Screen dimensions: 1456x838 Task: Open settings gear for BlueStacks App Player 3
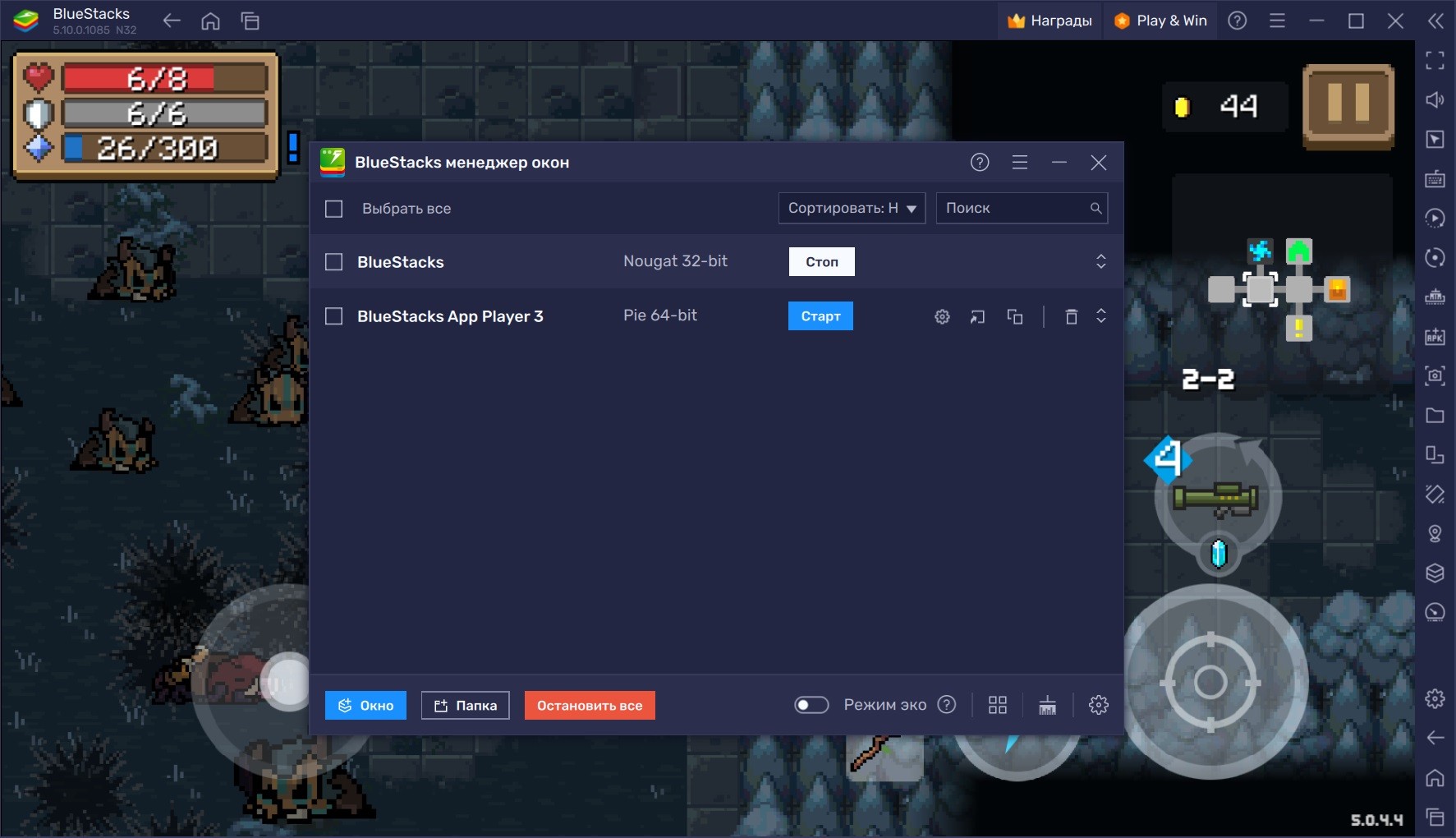[x=942, y=317]
